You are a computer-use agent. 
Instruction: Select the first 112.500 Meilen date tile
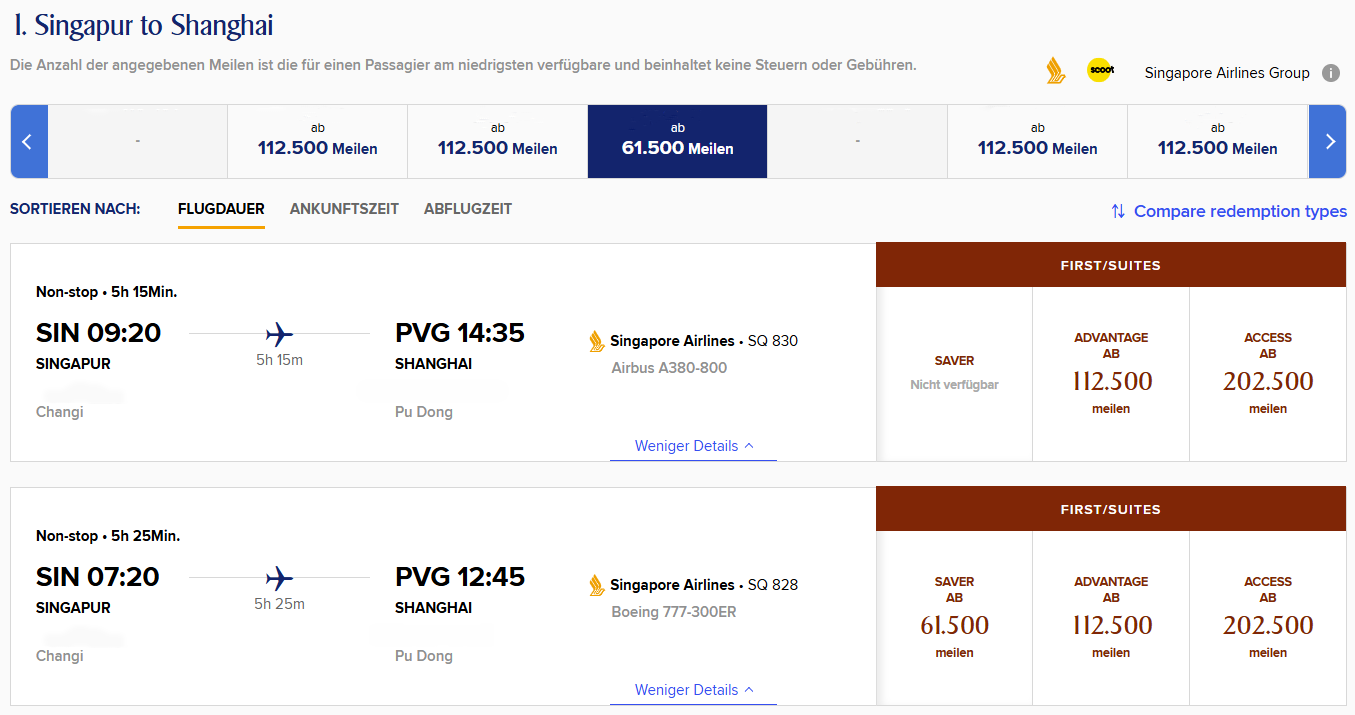pos(316,141)
